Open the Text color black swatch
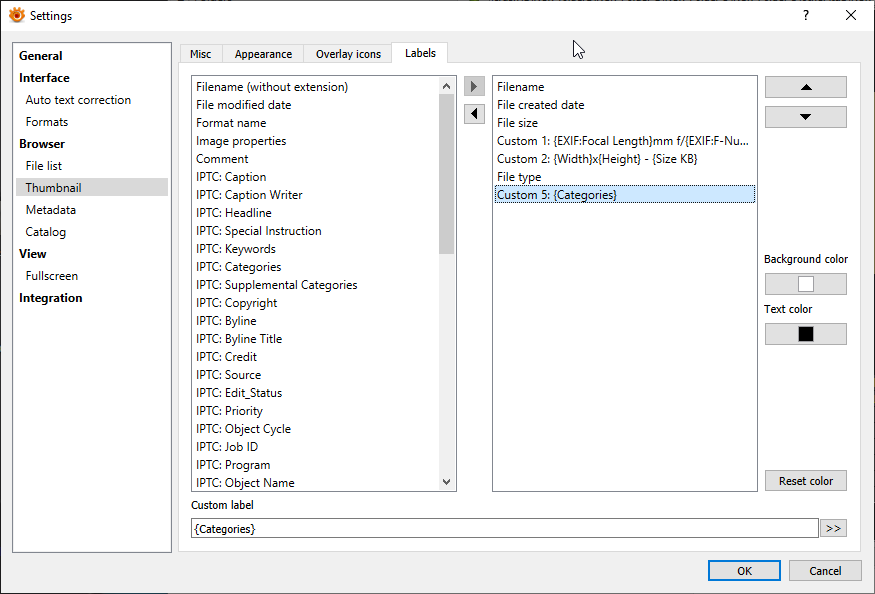The width and height of the screenshot is (875, 594). [x=805, y=334]
